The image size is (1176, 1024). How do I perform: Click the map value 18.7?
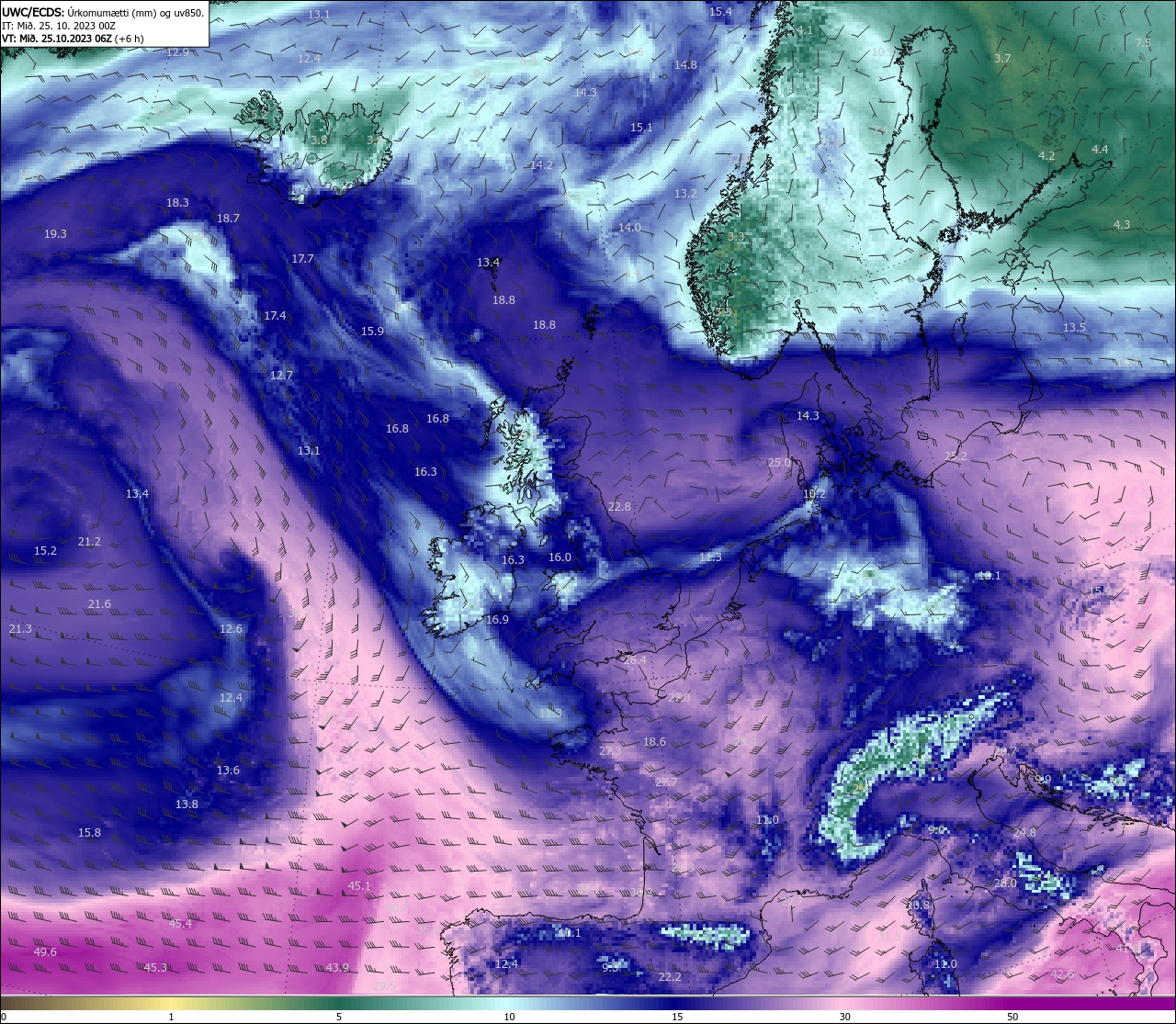click(x=228, y=219)
